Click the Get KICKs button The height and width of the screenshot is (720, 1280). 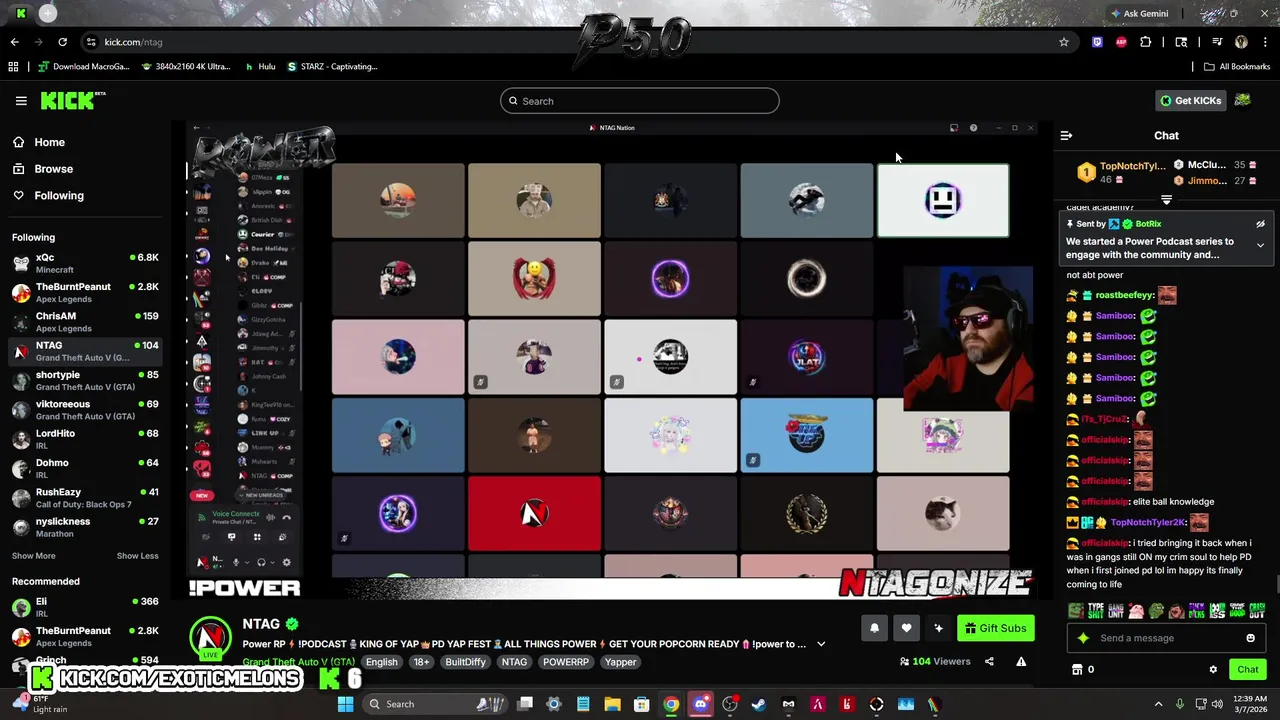1190,101
